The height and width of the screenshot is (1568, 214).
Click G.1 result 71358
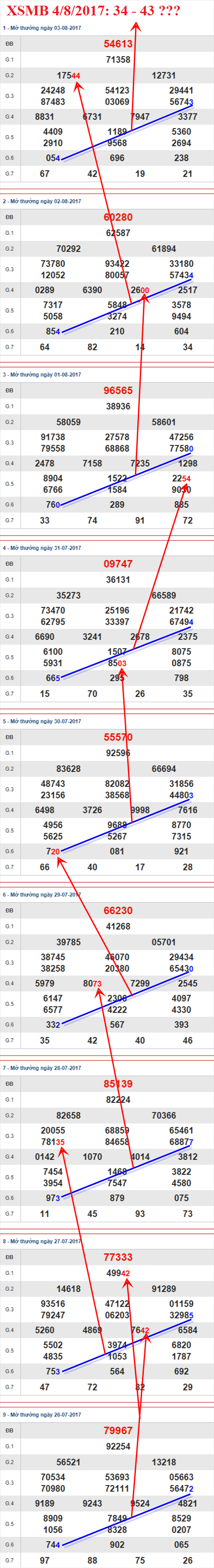point(118,60)
